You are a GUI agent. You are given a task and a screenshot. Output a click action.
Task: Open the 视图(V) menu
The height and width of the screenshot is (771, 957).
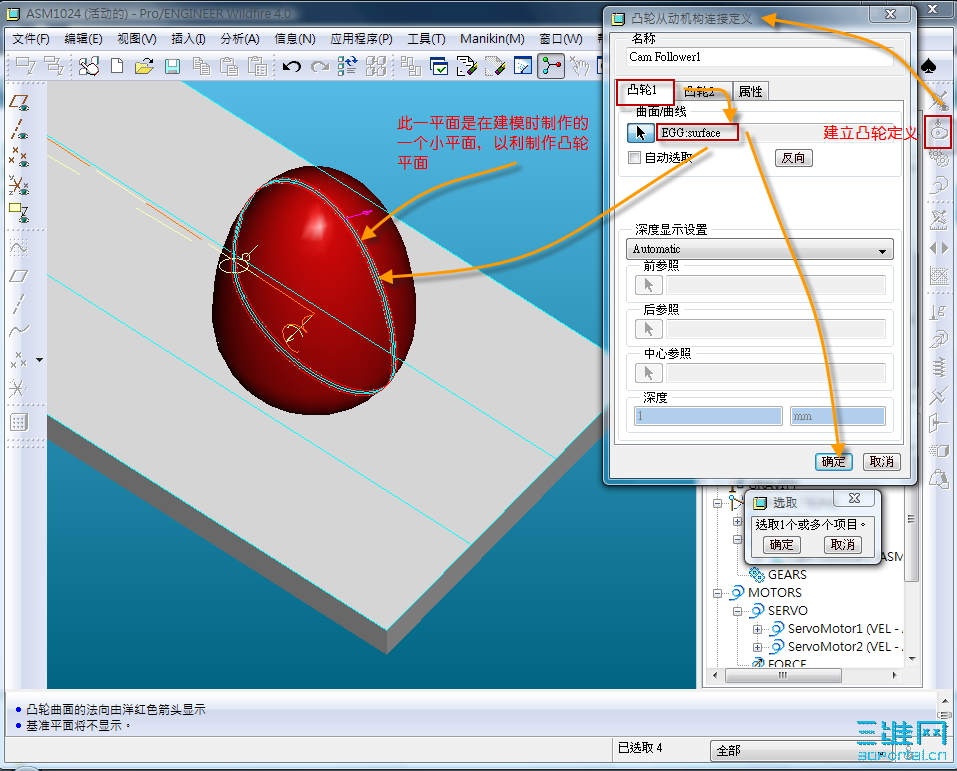[x=137, y=39]
